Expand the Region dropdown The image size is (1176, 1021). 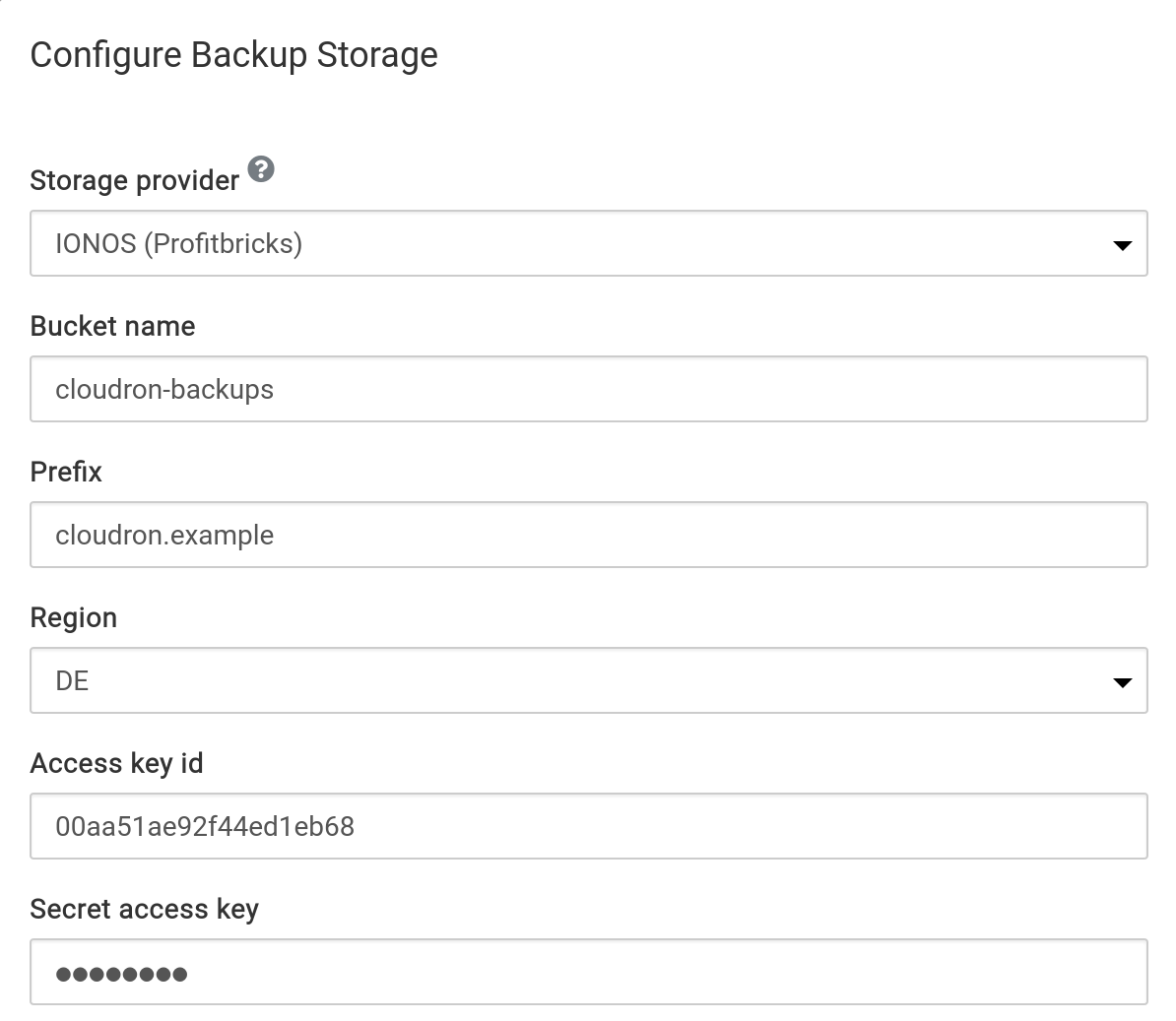(x=588, y=680)
